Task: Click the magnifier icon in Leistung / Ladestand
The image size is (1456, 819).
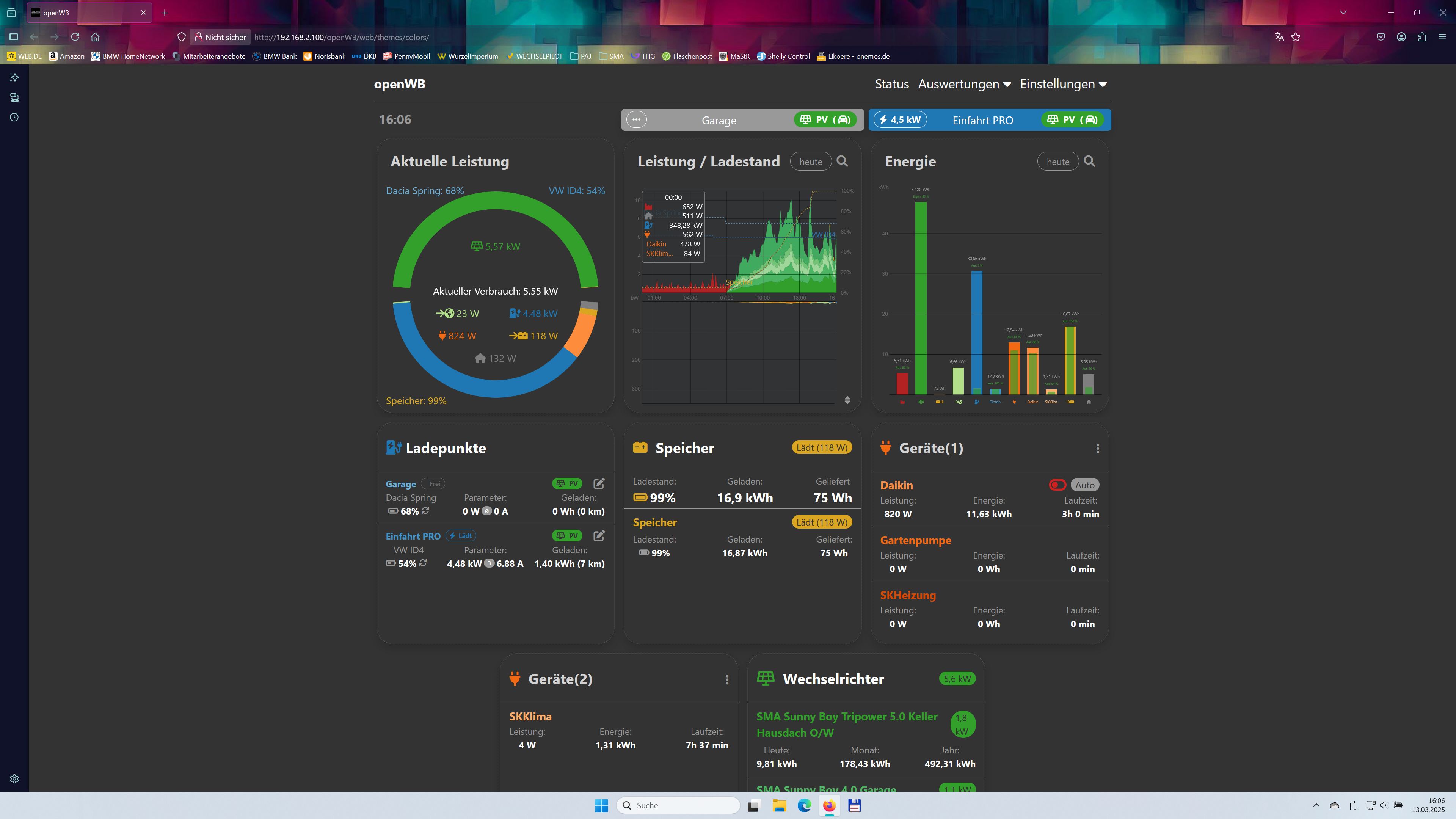Action: tap(842, 162)
